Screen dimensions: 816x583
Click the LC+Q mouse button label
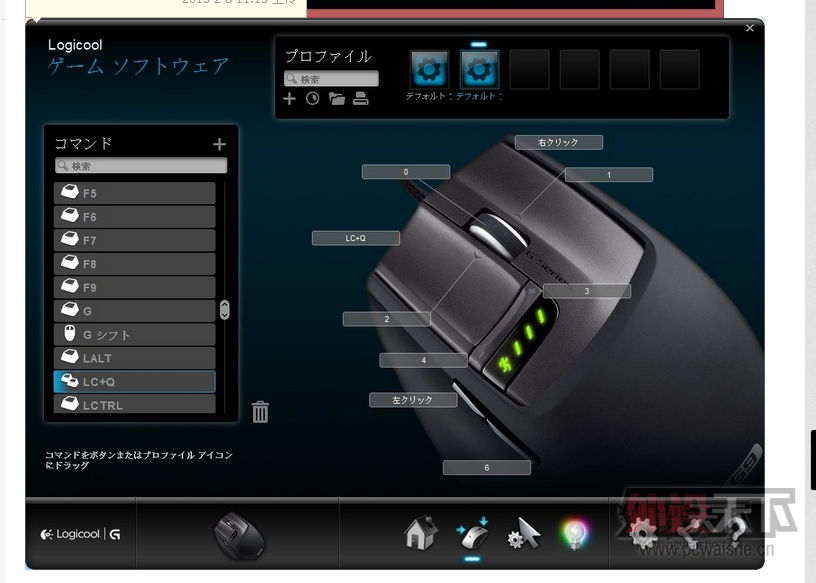click(356, 238)
